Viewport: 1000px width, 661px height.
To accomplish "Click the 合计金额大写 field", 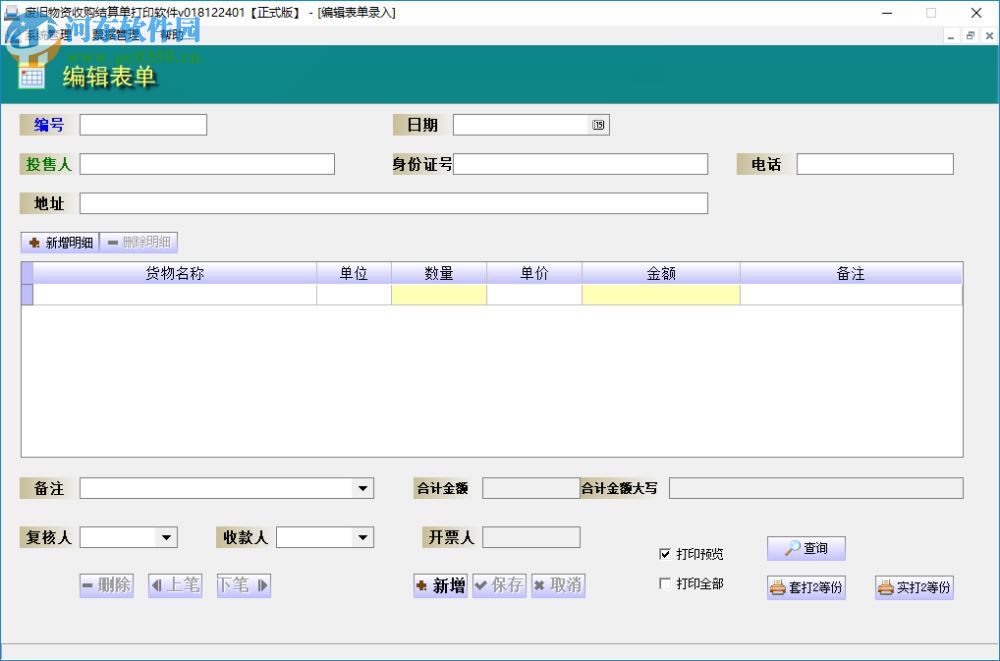I will (x=816, y=488).
